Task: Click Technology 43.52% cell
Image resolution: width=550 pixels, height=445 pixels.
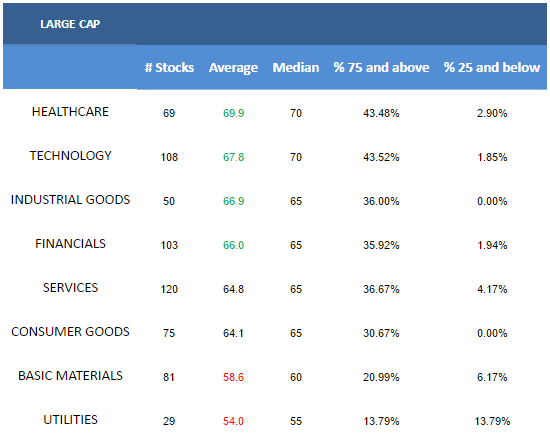Action: [x=381, y=157]
